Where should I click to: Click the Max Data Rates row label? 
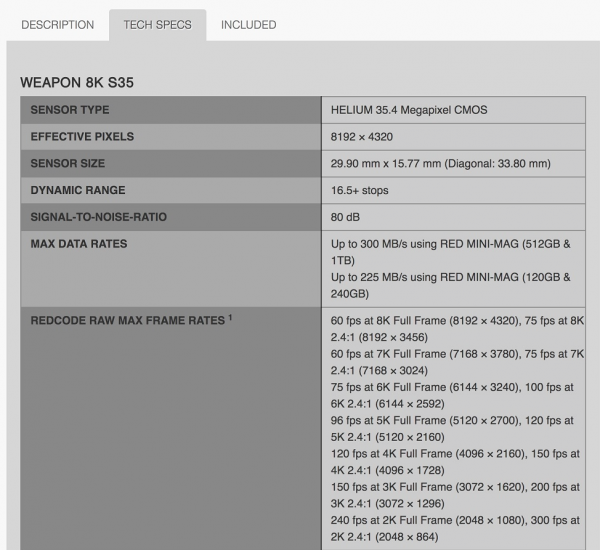click(x=79, y=245)
